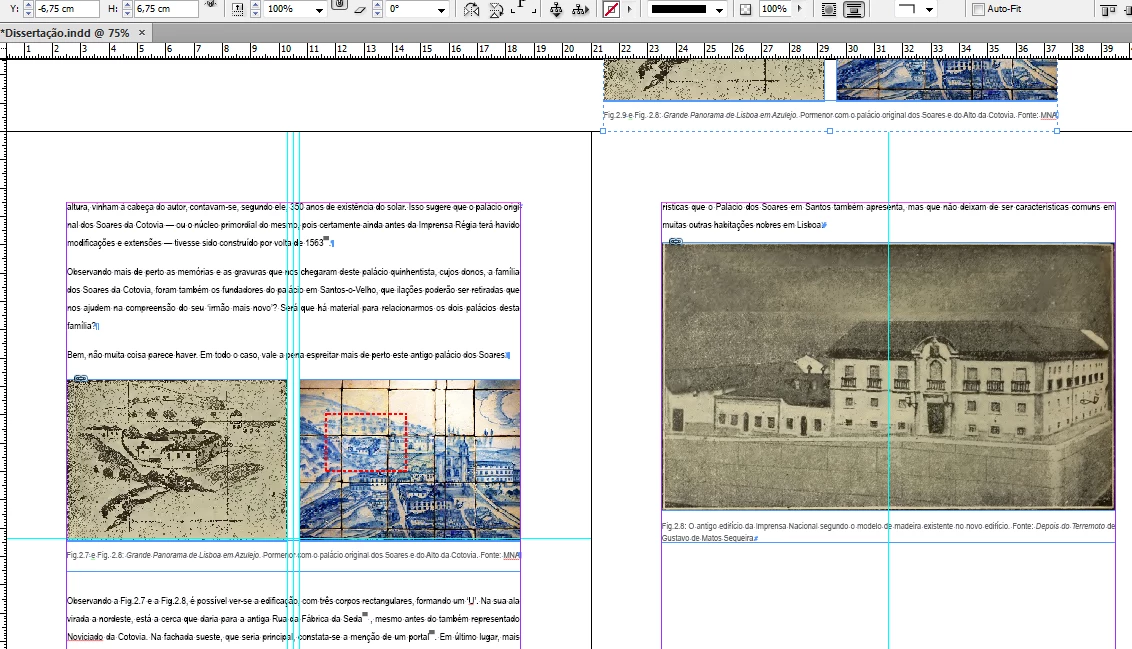
Task: Toggle the constrain proportions chain for scaling
Action: [x=339, y=4]
